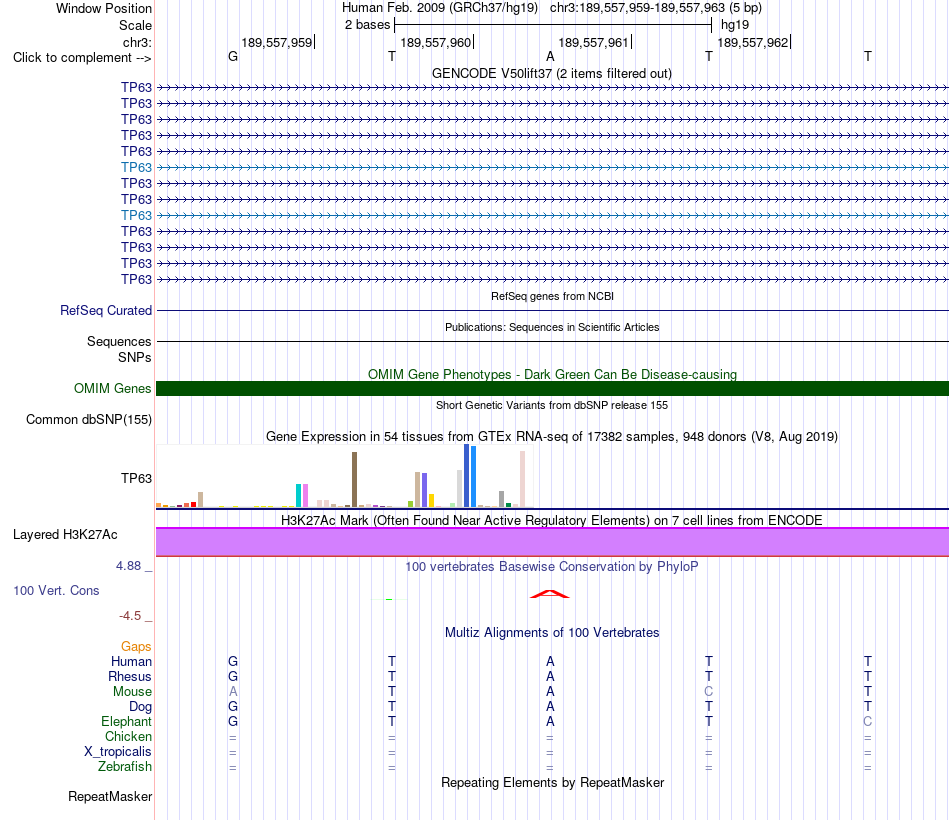
Task: Select the Mouse alignment row label
Action: [132, 692]
